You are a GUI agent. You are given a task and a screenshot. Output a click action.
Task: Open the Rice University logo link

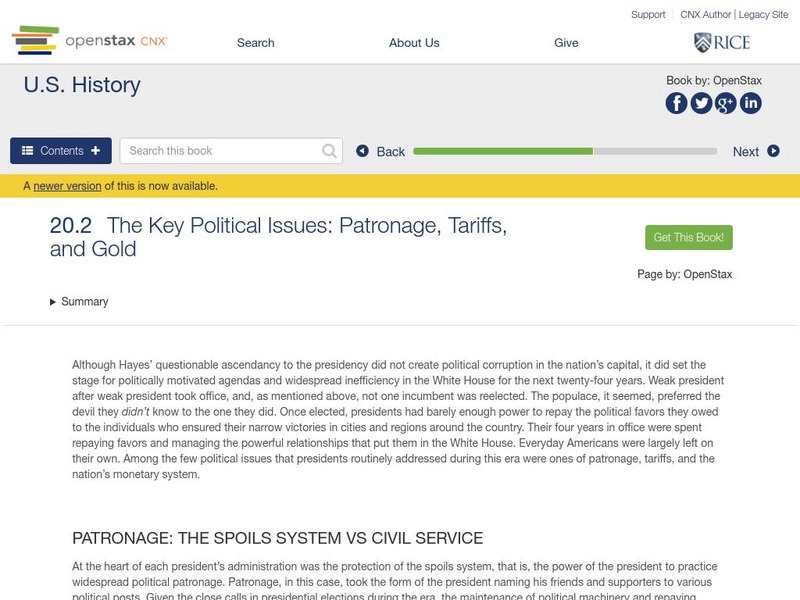pos(721,42)
